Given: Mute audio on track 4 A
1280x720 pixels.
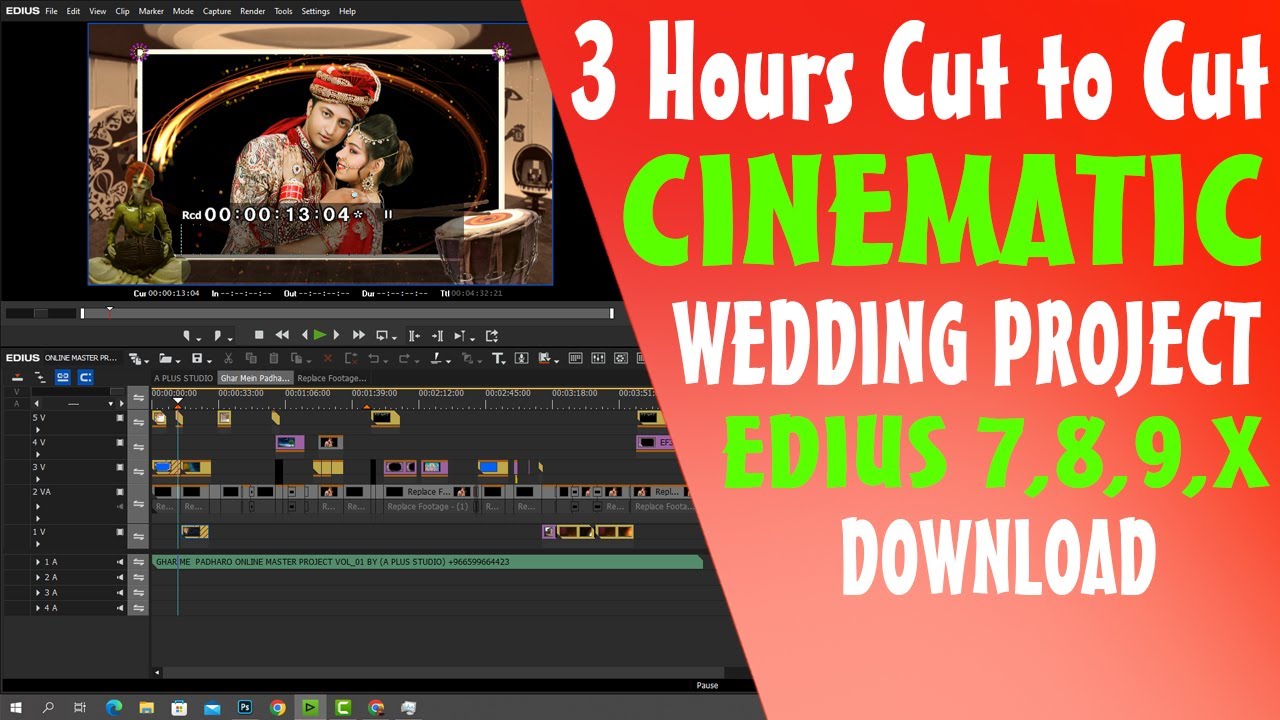Looking at the screenshot, I should tap(120, 608).
